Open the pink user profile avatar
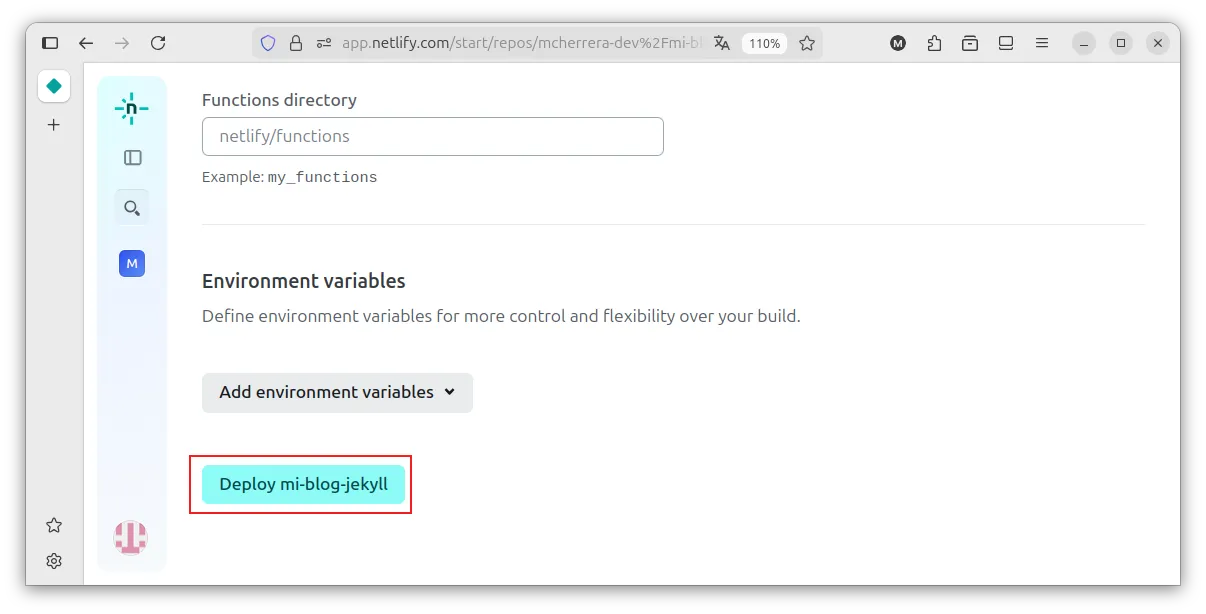This screenshot has width=1206, height=614. pos(130,537)
